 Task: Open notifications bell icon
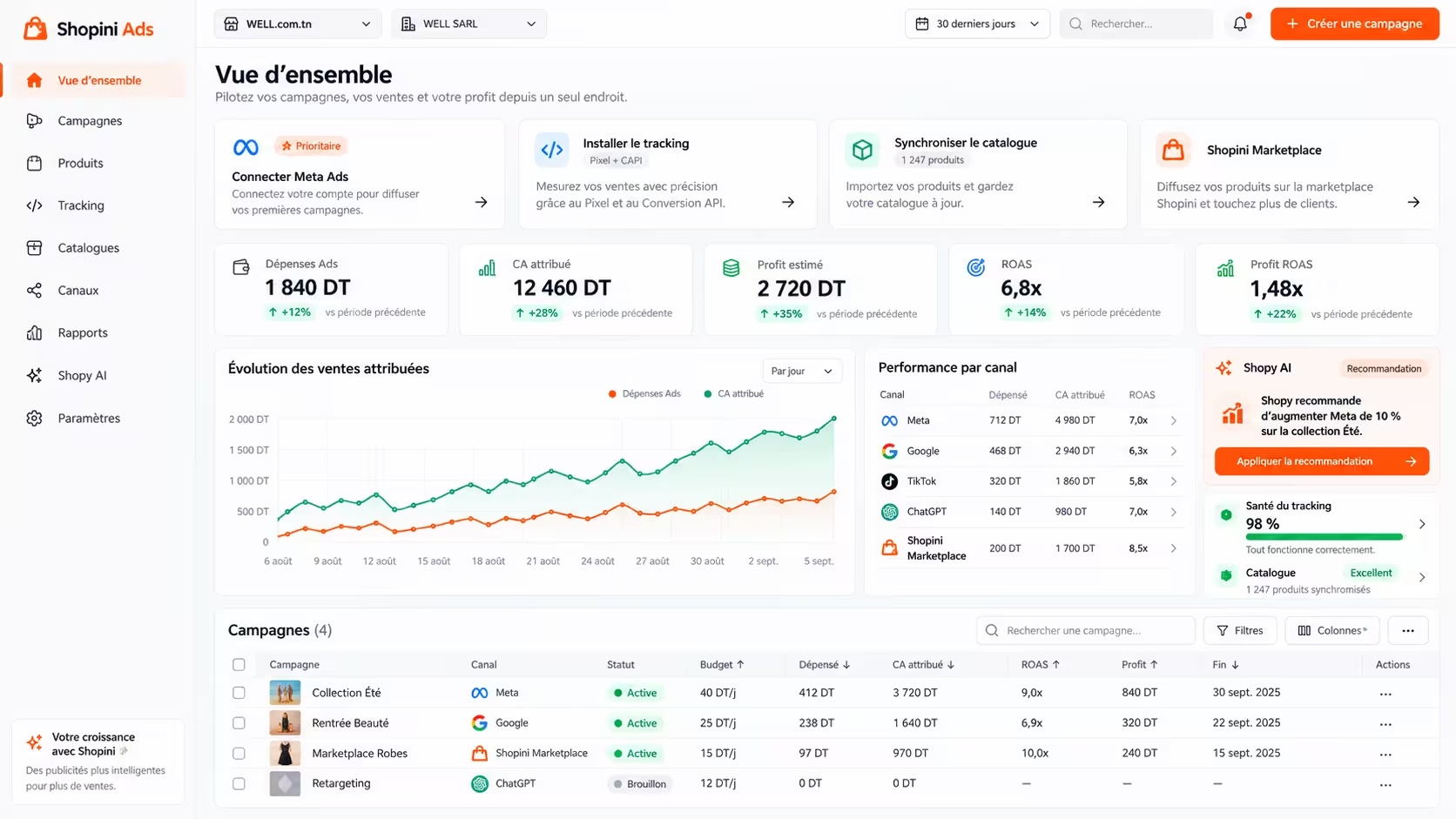pos(1240,23)
